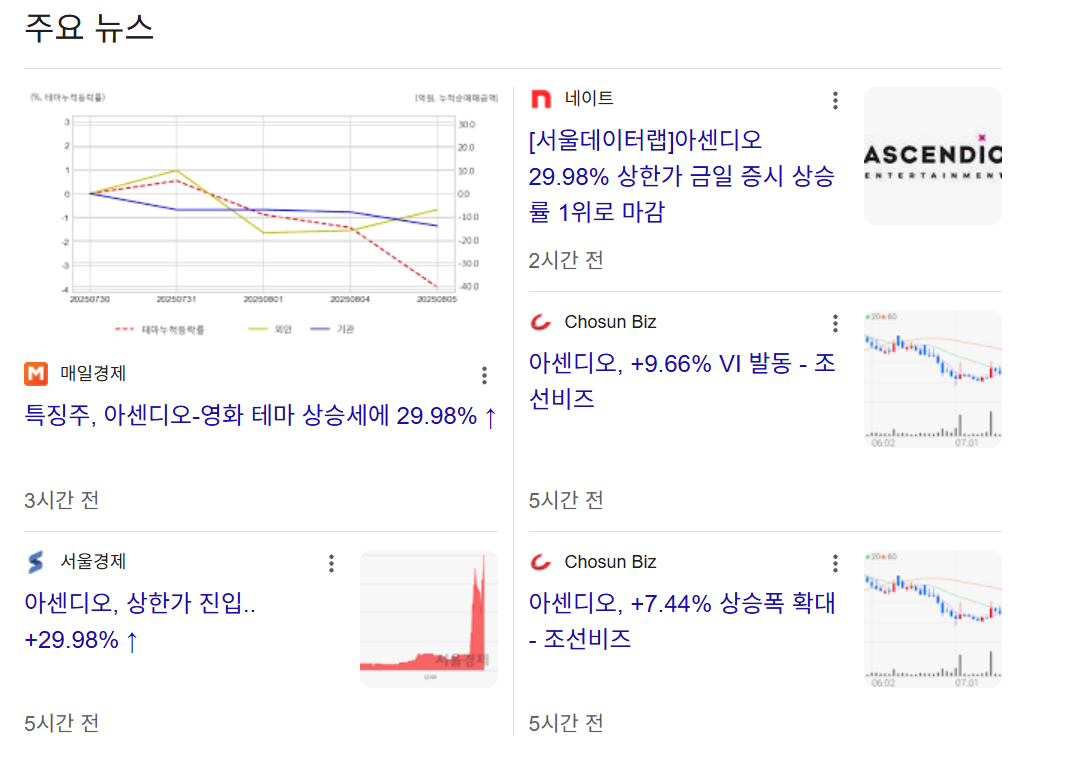This screenshot has height=757, width=1069.
Task: Click the 3시간 전 timestamp
Action: point(62,500)
